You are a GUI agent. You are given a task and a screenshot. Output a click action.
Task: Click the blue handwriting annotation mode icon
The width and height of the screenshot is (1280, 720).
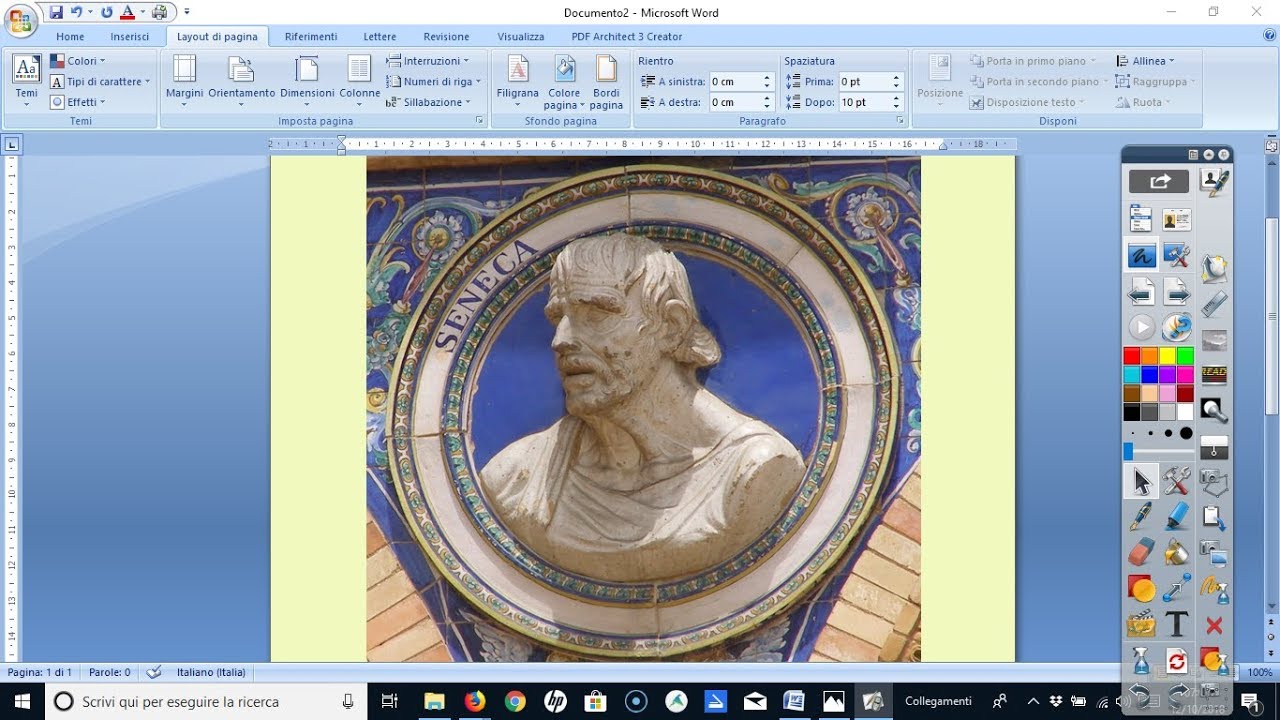pos(1141,255)
